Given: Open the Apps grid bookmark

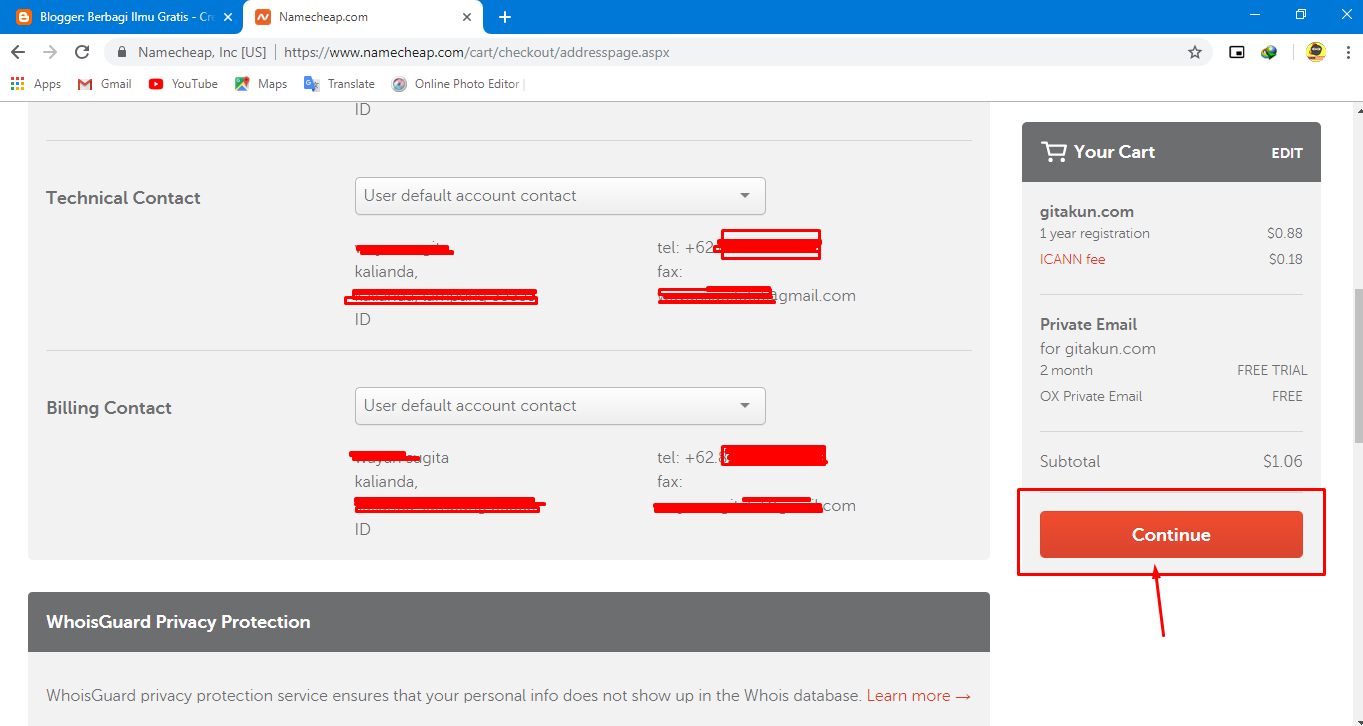Looking at the screenshot, I should pyautogui.click(x=36, y=84).
